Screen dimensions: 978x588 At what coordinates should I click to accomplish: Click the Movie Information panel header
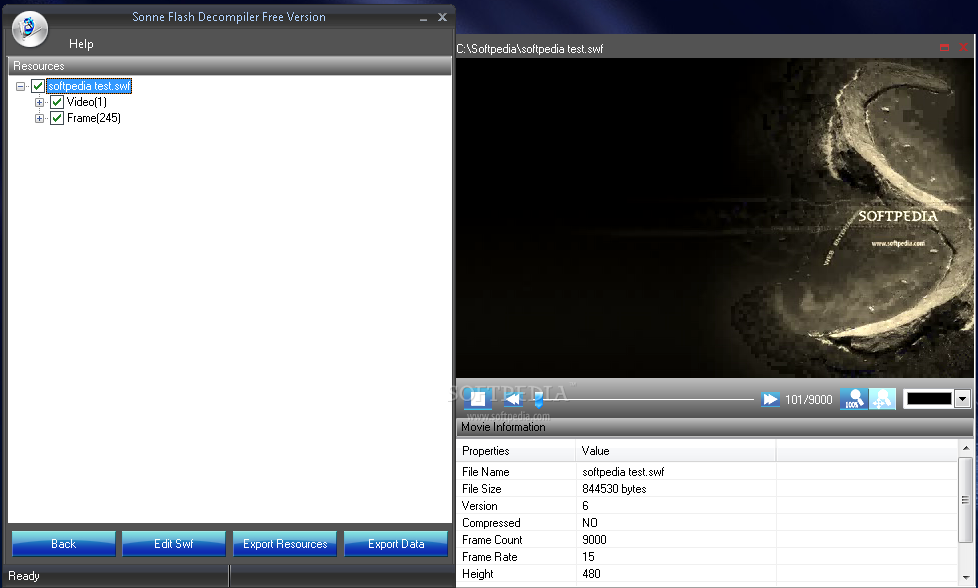pos(716,427)
